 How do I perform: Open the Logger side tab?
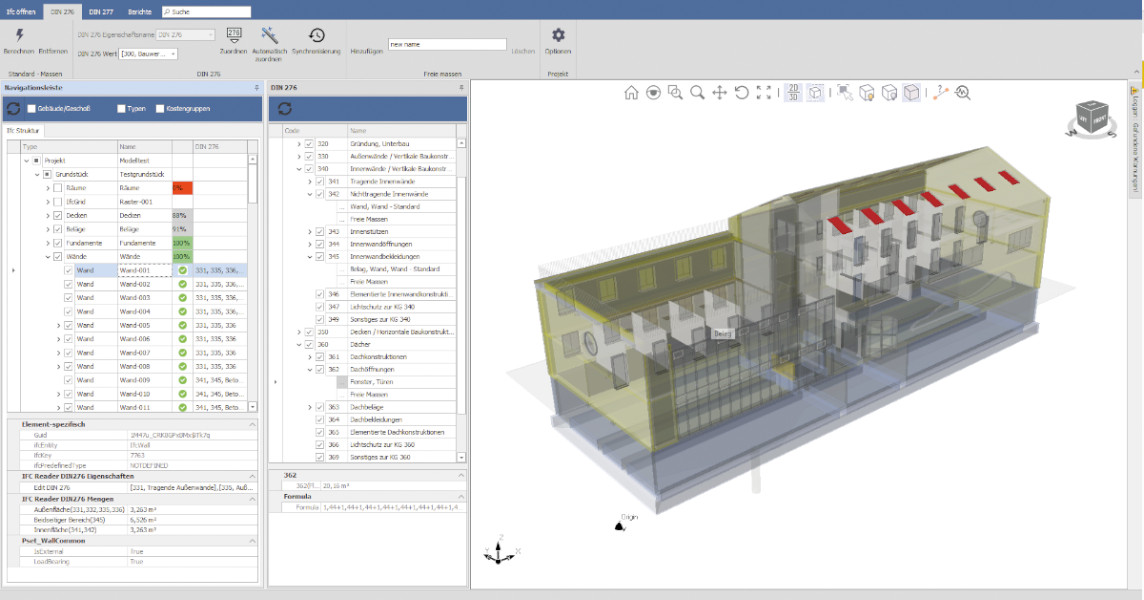click(1135, 139)
